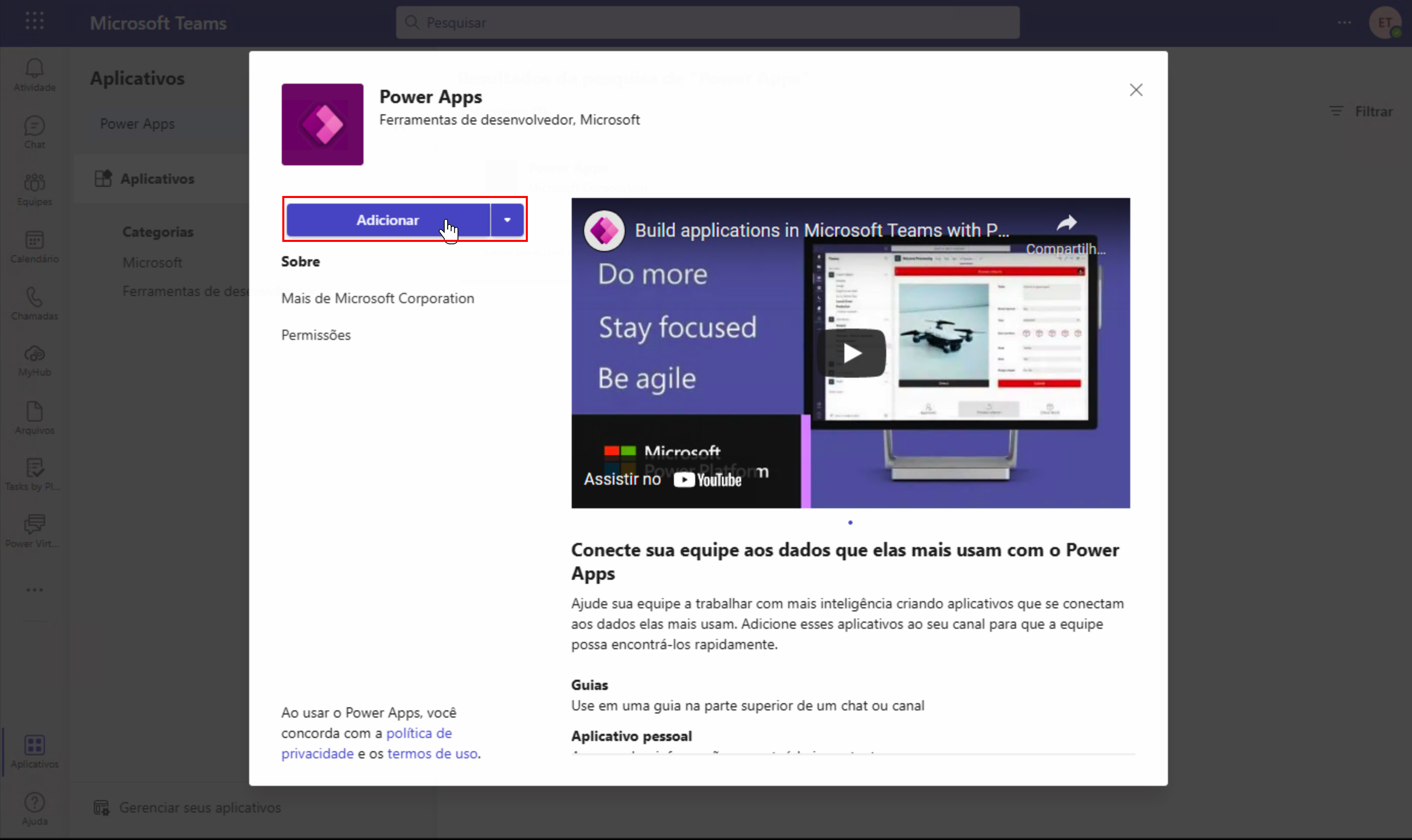This screenshot has height=840, width=1412.
Task: Open settings ellipsis next to profile
Action: click(x=1345, y=22)
